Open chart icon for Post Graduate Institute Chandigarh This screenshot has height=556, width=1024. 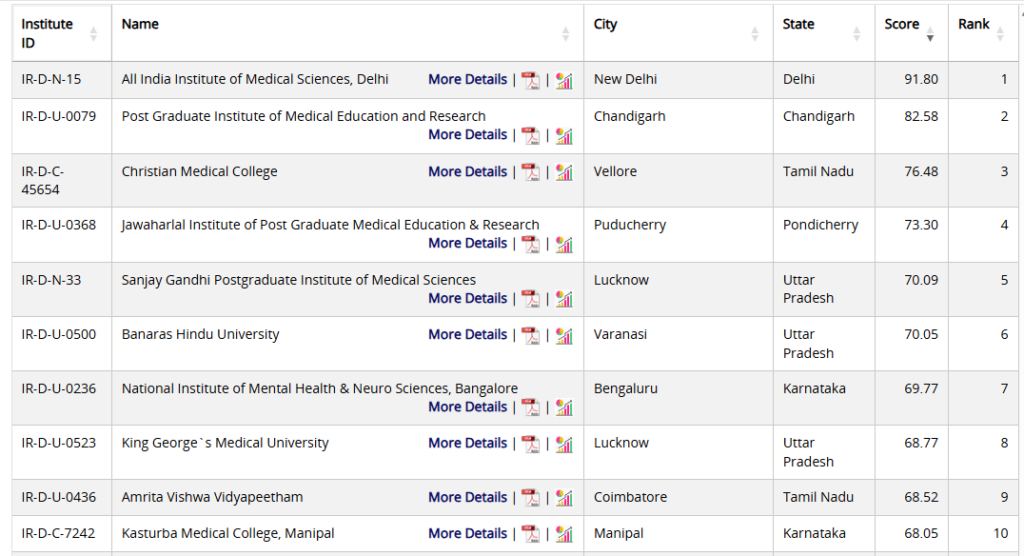point(564,135)
